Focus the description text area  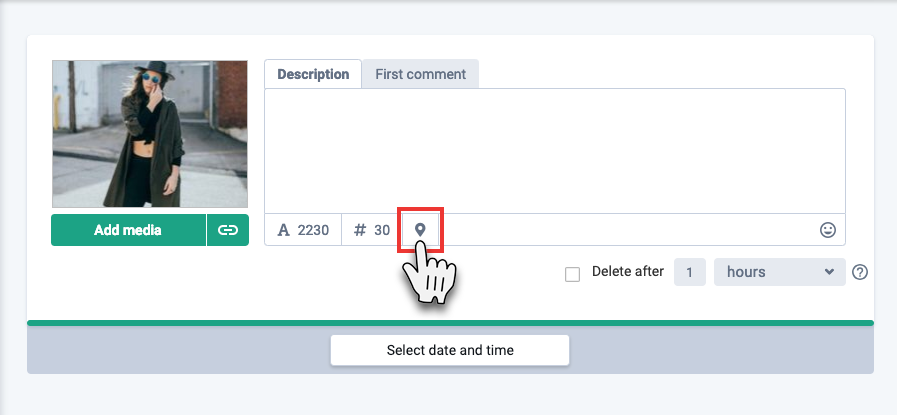pyautogui.click(x=555, y=151)
